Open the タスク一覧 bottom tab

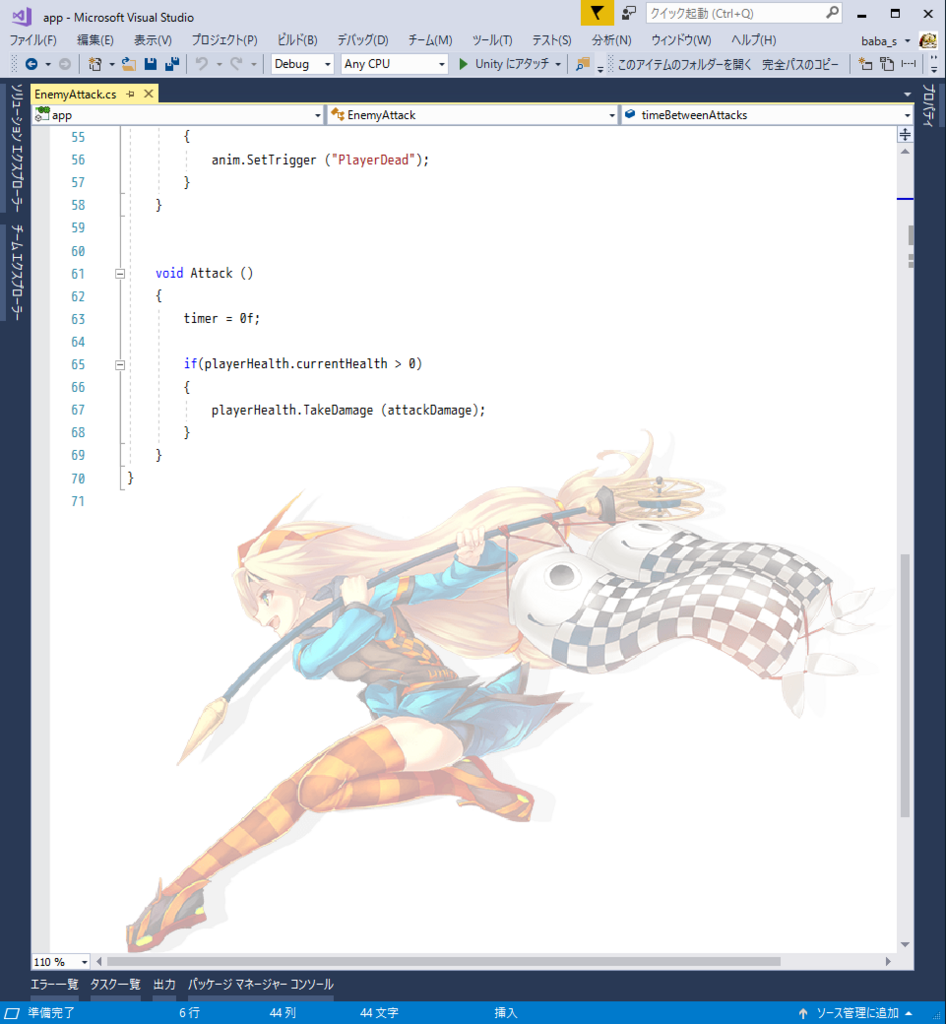pos(116,984)
